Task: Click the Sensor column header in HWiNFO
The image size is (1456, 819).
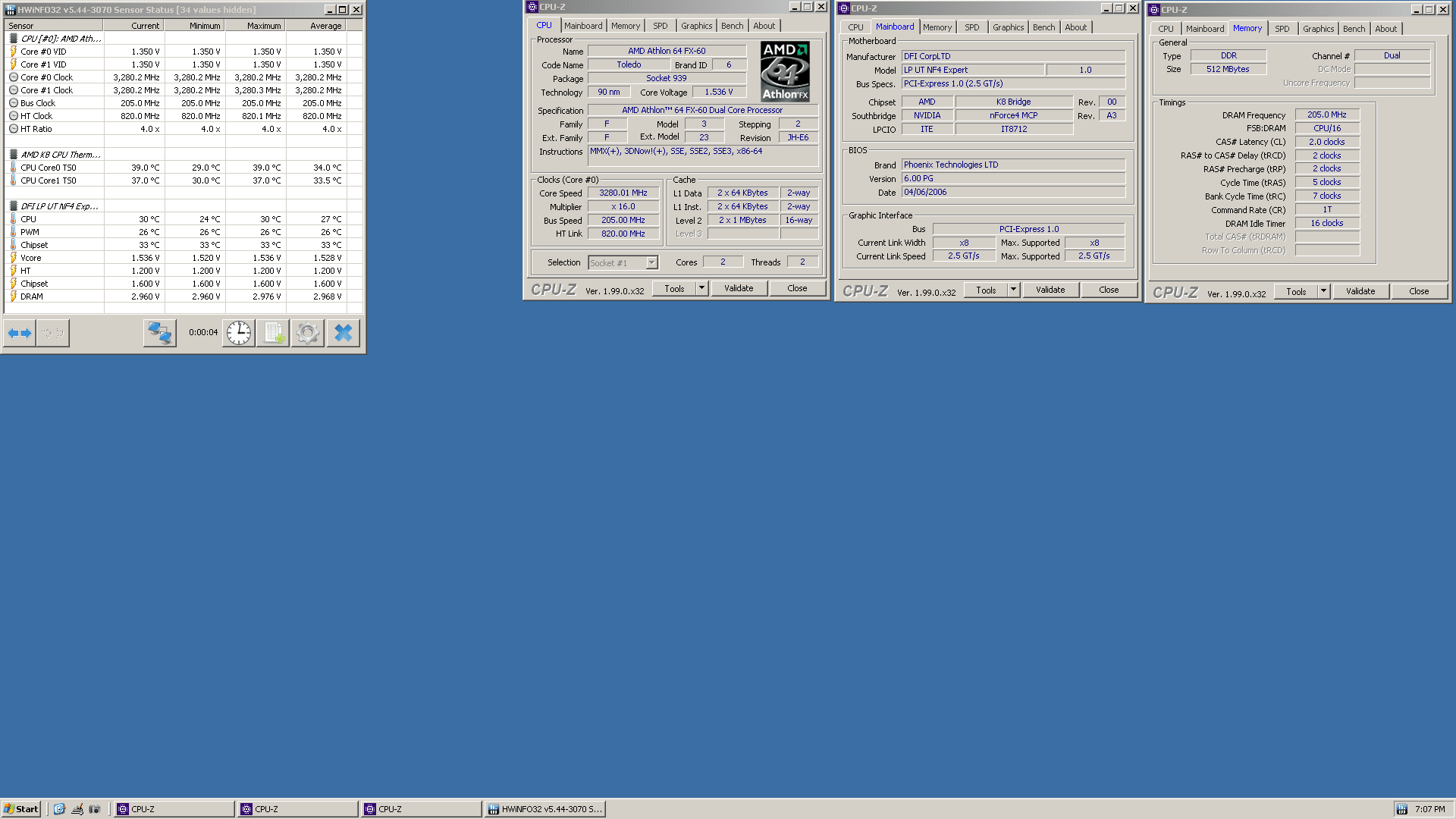Action: (53, 26)
